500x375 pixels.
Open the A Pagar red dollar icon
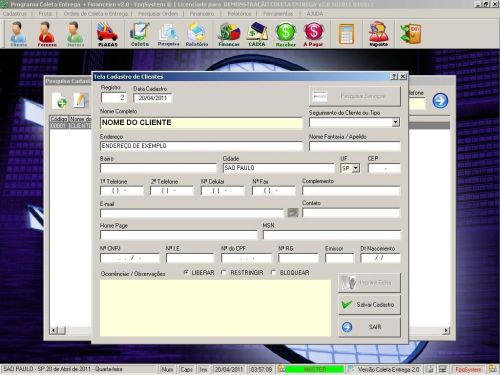(x=313, y=34)
